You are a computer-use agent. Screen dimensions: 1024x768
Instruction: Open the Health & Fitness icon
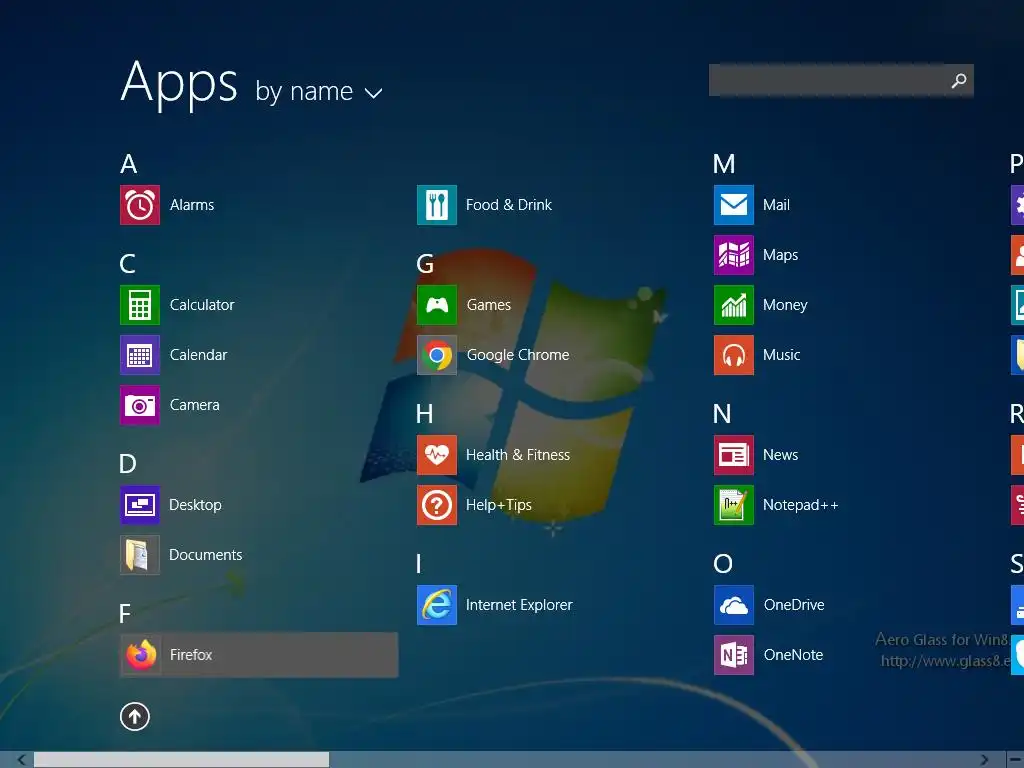point(437,455)
